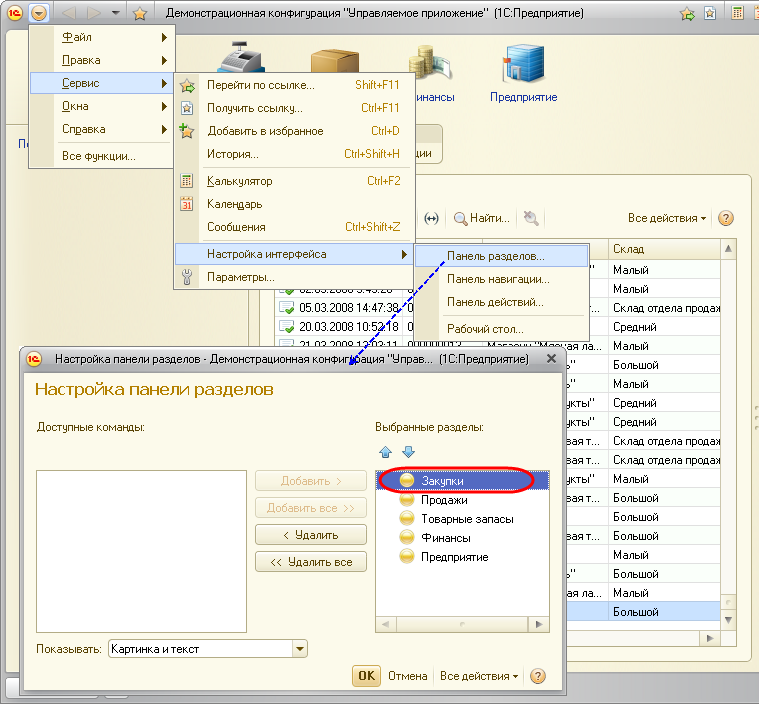The image size is (759, 704).
Task: Click the favorites star in title bar
Action: 140,13
